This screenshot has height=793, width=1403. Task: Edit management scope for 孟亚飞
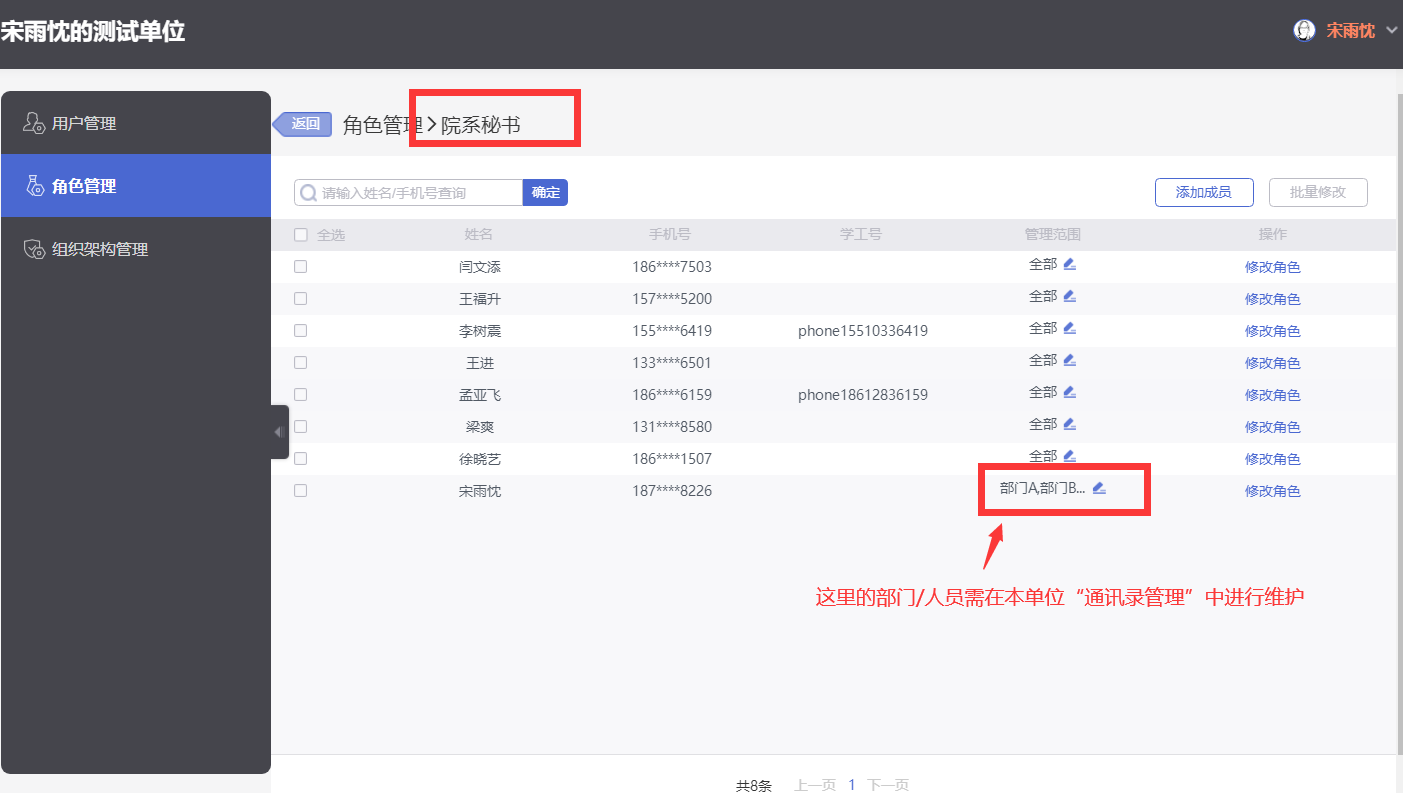pyautogui.click(x=1069, y=392)
